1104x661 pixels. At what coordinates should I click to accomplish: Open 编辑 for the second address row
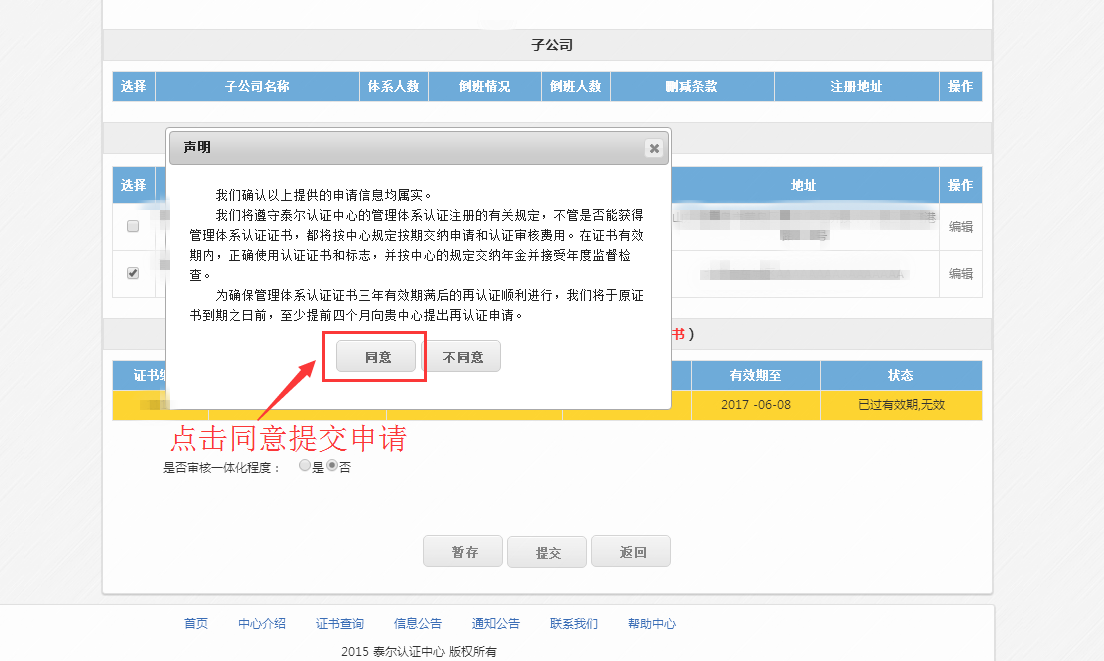[960, 273]
